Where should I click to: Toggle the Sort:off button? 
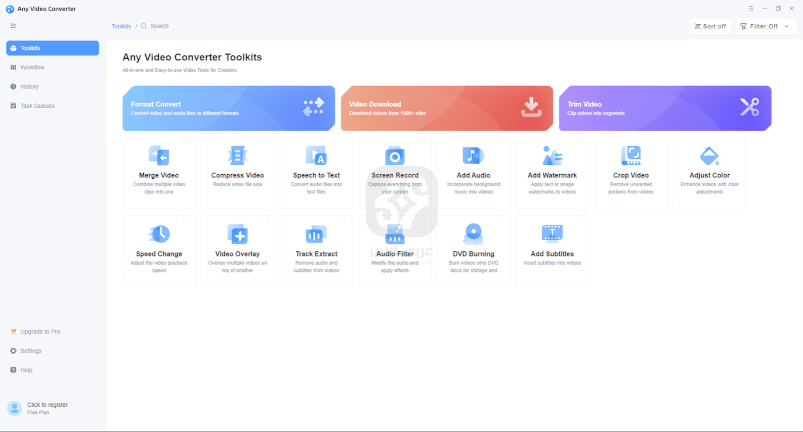(710, 26)
